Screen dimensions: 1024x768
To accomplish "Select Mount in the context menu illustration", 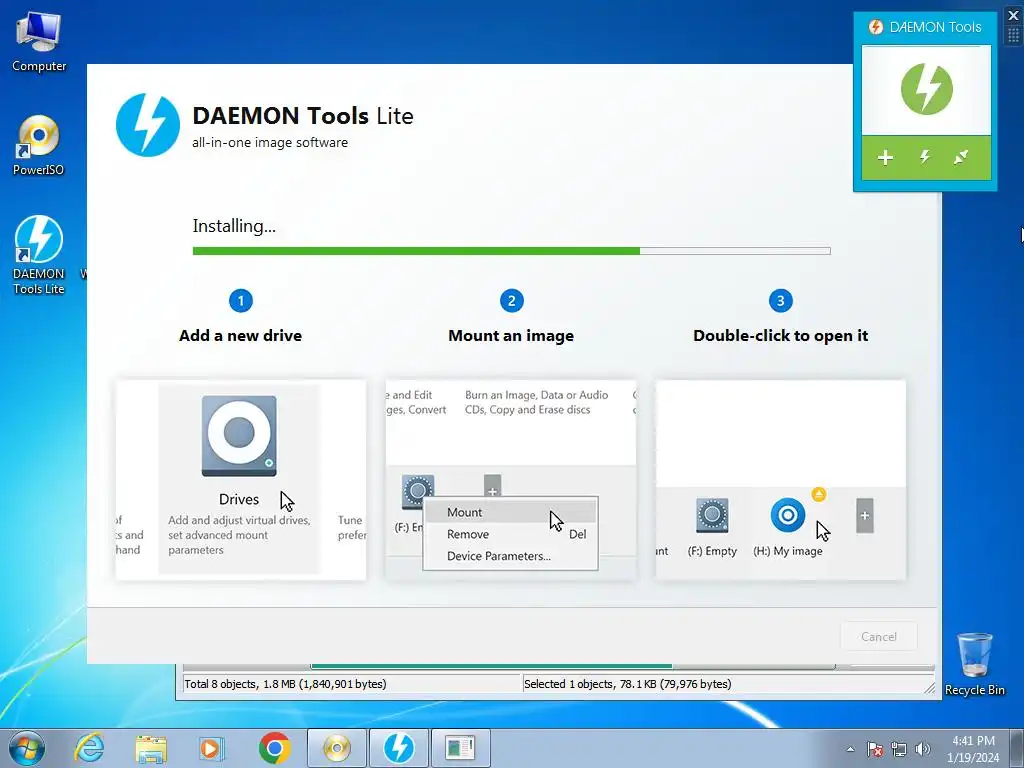I will tap(464, 512).
